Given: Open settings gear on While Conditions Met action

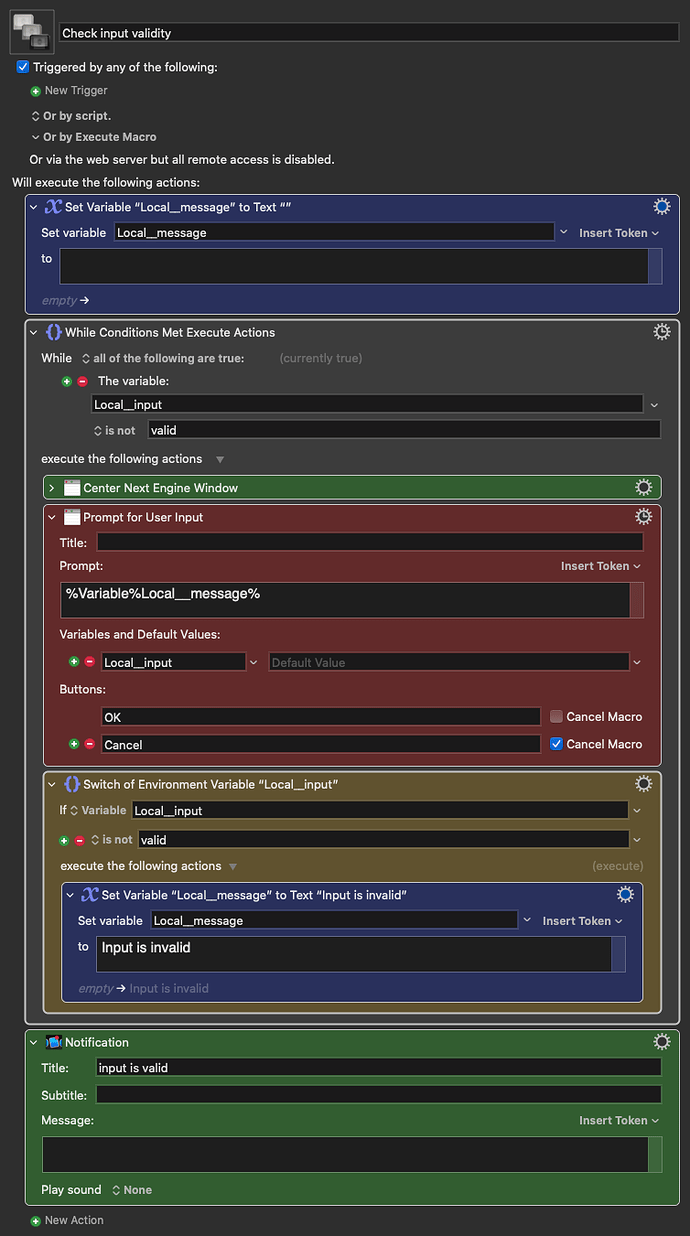Looking at the screenshot, I should 661,331.
